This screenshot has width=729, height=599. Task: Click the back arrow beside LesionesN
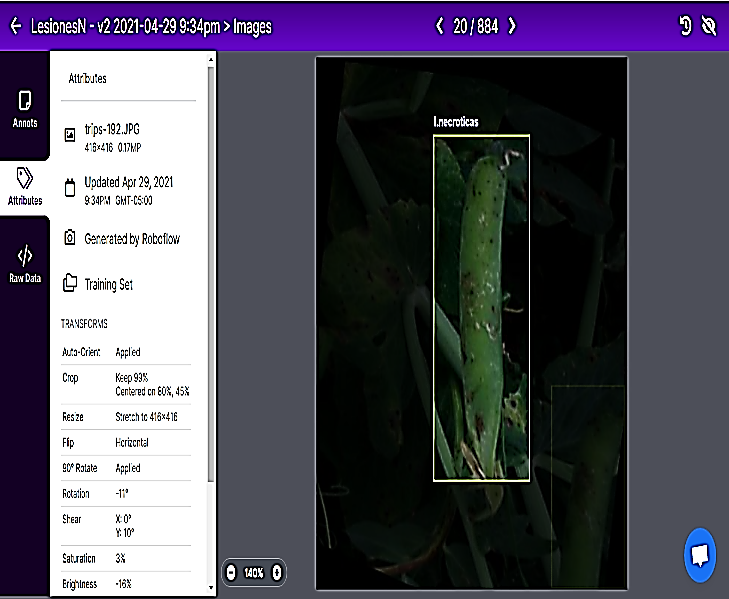pos(15,27)
